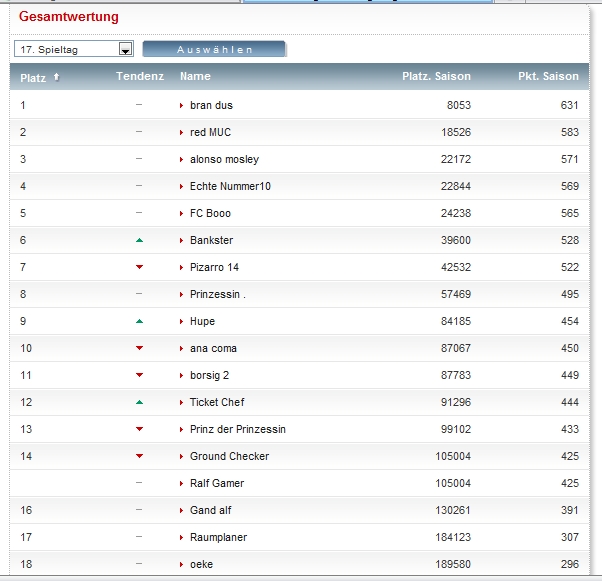Click the red trend arrow for ana coma
The width and height of the screenshot is (602, 581).
pyautogui.click(x=140, y=348)
